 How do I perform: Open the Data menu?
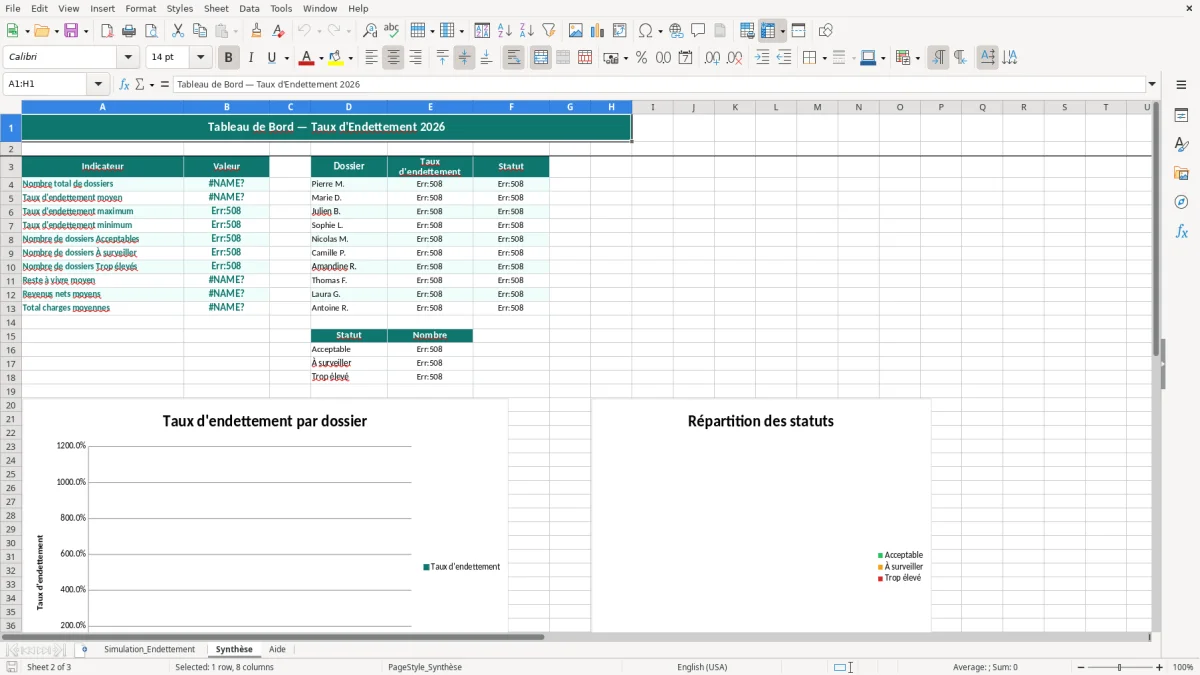click(249, 8)
